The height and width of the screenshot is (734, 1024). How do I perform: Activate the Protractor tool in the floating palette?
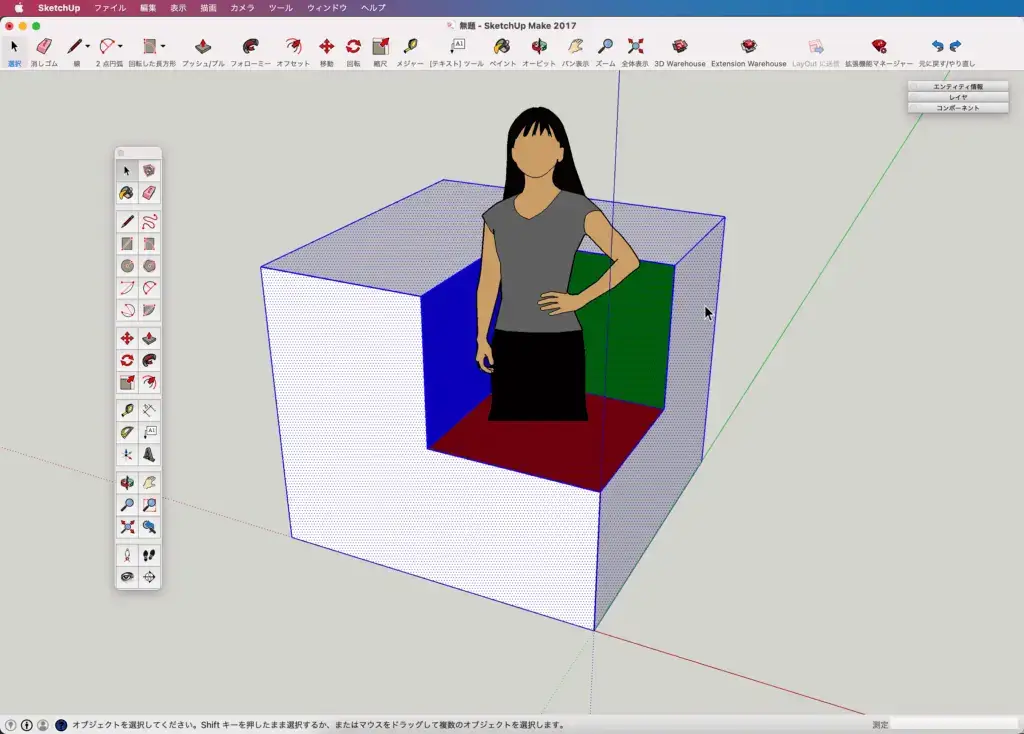click(127, 432)
